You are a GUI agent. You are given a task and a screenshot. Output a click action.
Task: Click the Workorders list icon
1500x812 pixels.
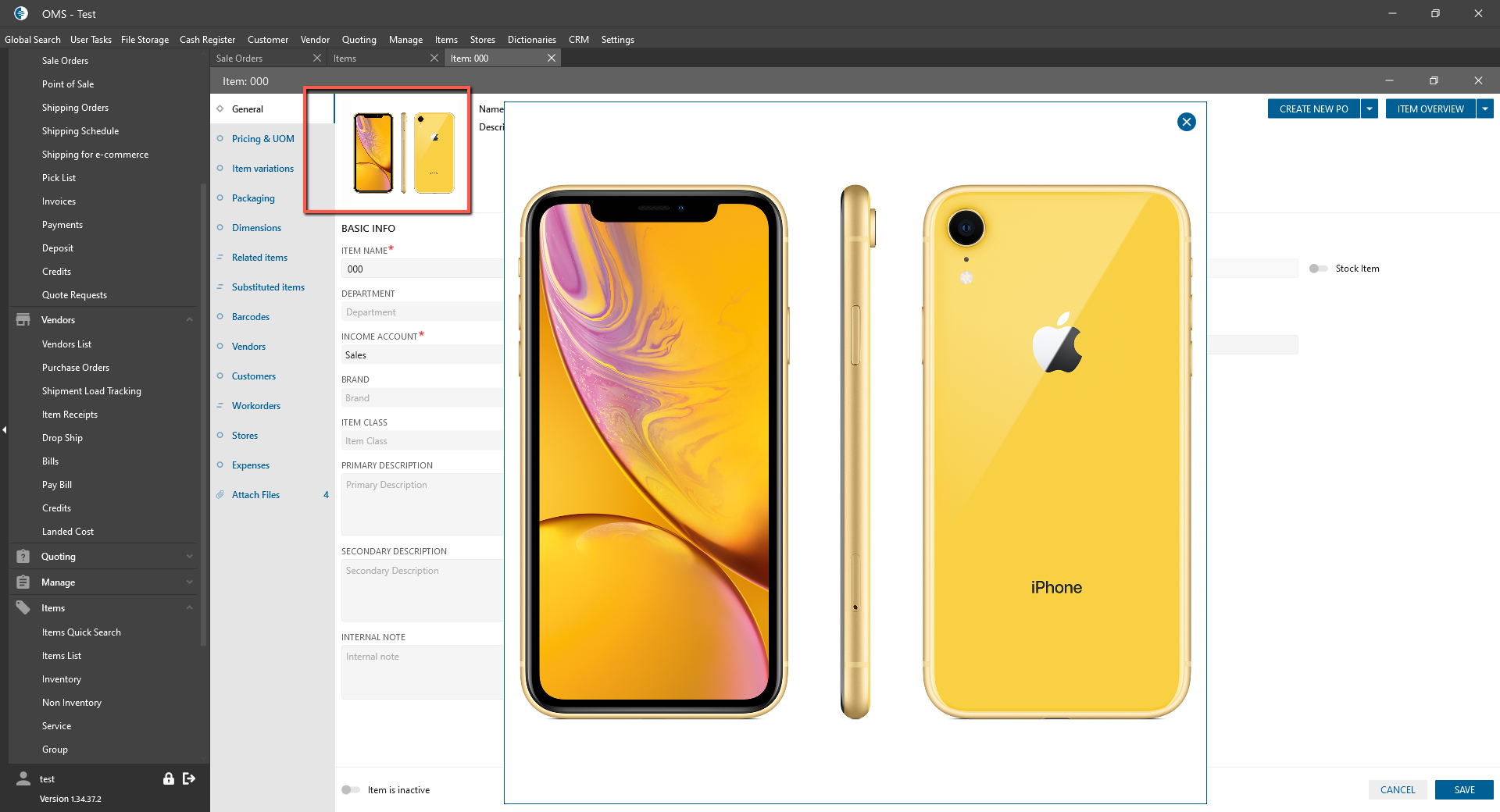coord(220,405)
